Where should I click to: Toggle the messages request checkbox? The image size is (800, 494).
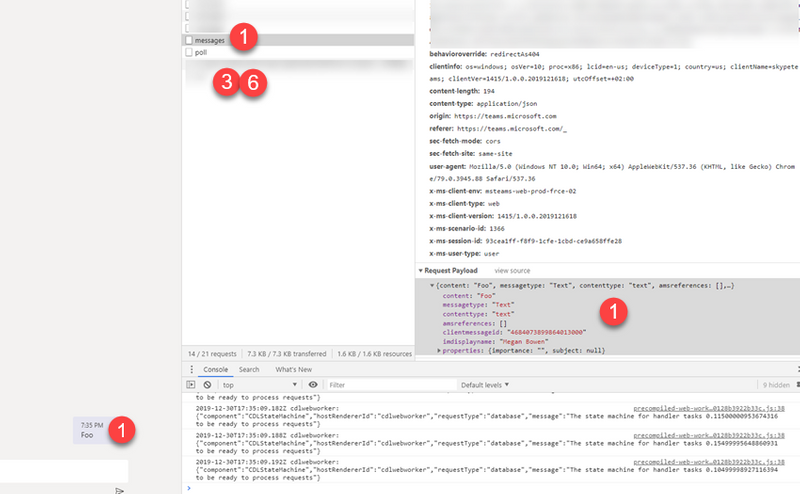click(x=188, y=40)
